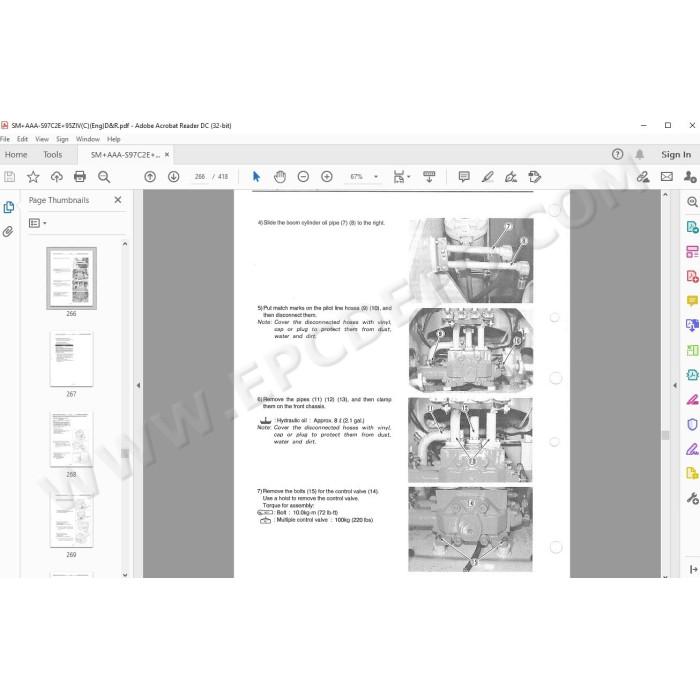Click the page number input field
The height and width of the screenshot is (700, 700).
tap(200, 177)
